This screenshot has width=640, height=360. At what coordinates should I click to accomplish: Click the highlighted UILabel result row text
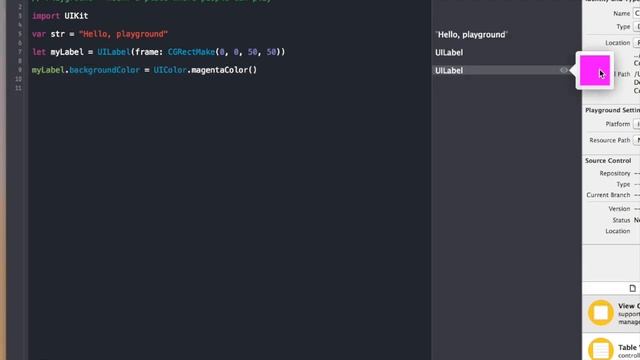coord(449,71)
